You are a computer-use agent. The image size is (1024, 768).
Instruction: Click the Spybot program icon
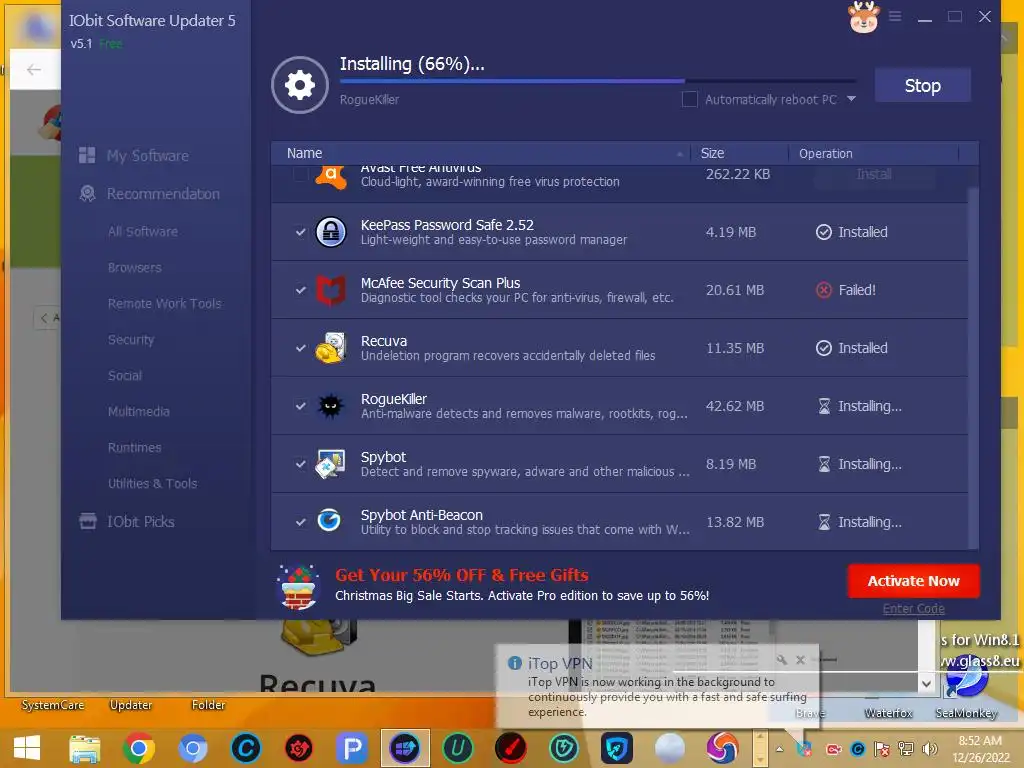tap(330, 464)
